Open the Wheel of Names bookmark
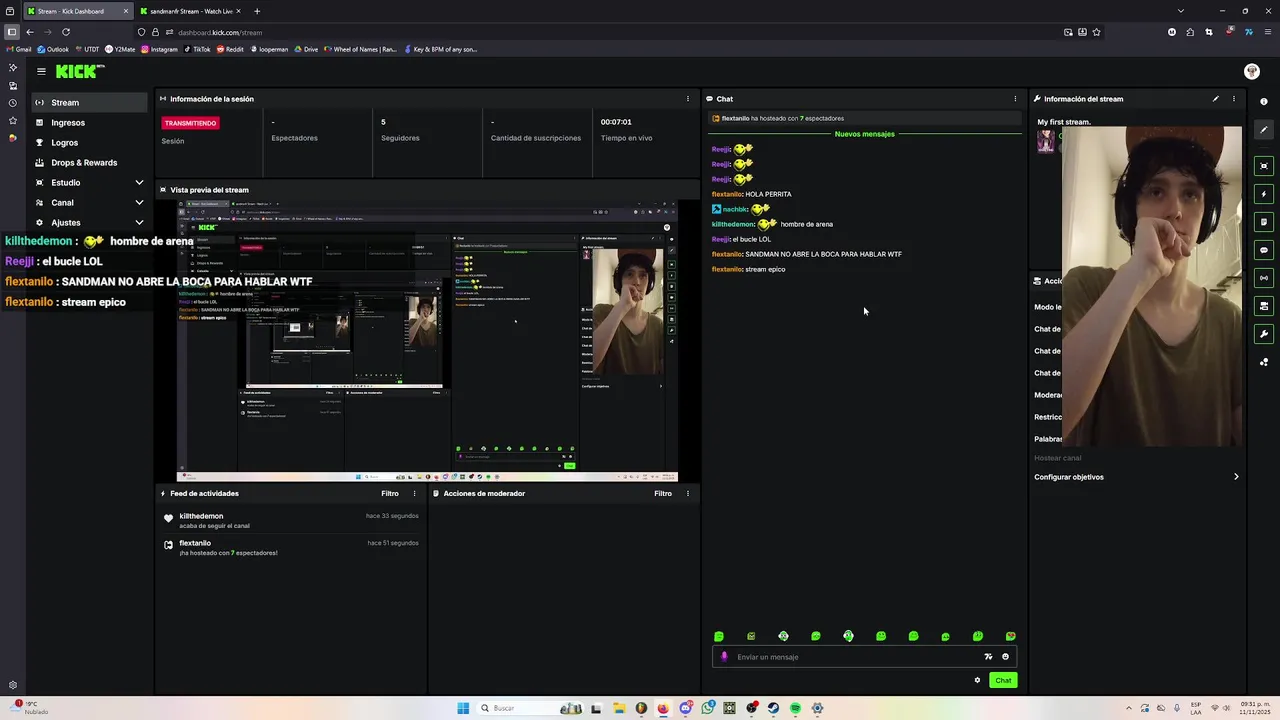 [360, 49]
